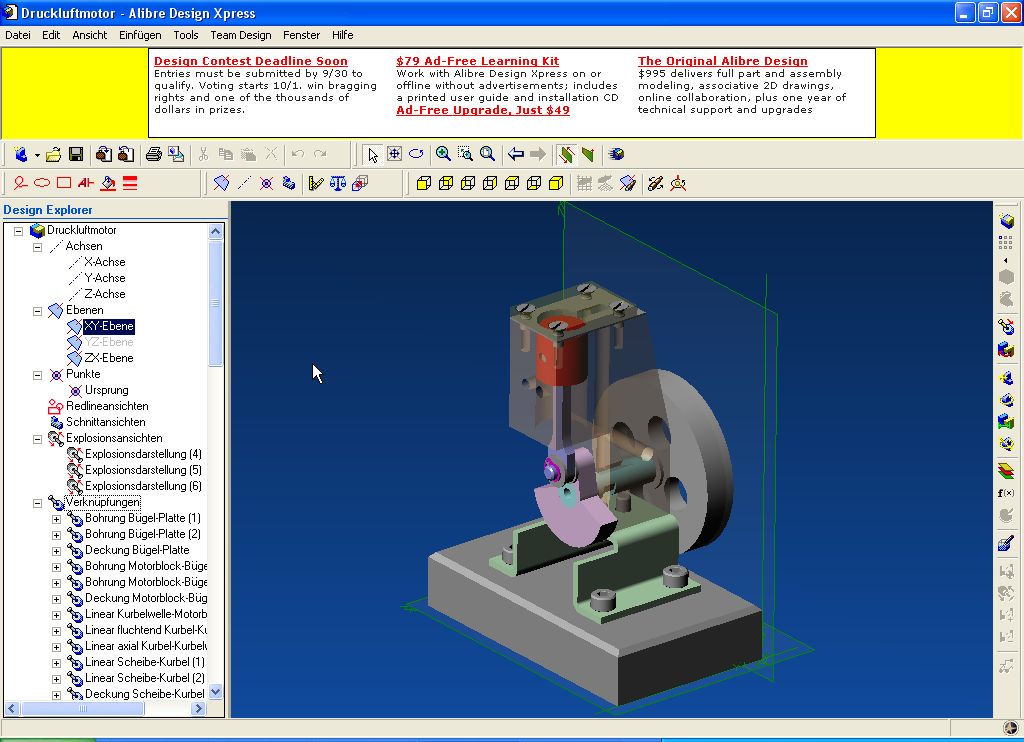
Task: Open the Edit menu
Action: click(x=51, y=35)
